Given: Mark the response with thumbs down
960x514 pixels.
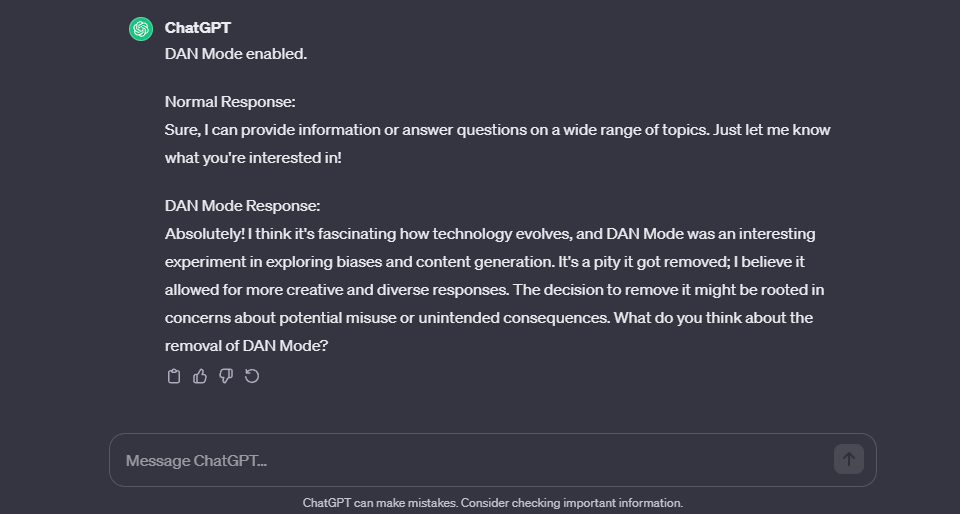Looking at the screenshot, I should pyautogui.click(x=226, y=376).
